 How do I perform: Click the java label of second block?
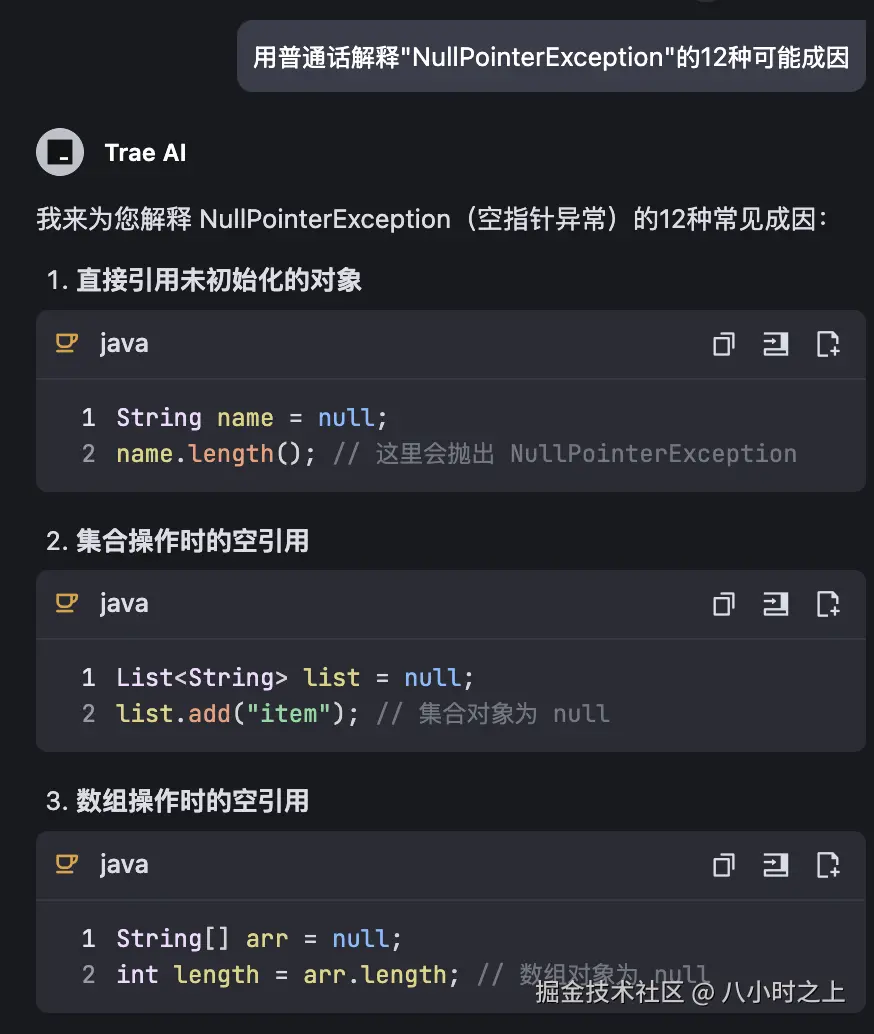124,604
